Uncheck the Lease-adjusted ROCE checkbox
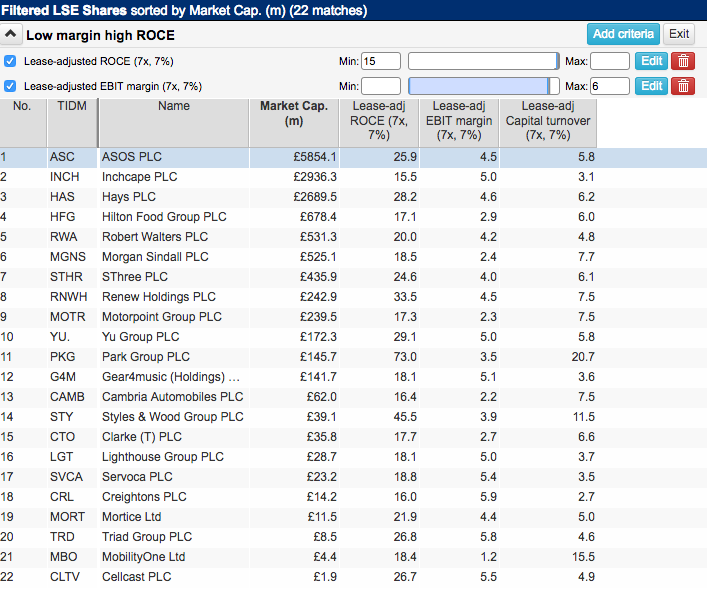This screenshot has height=594, width=707. (10, 61)
